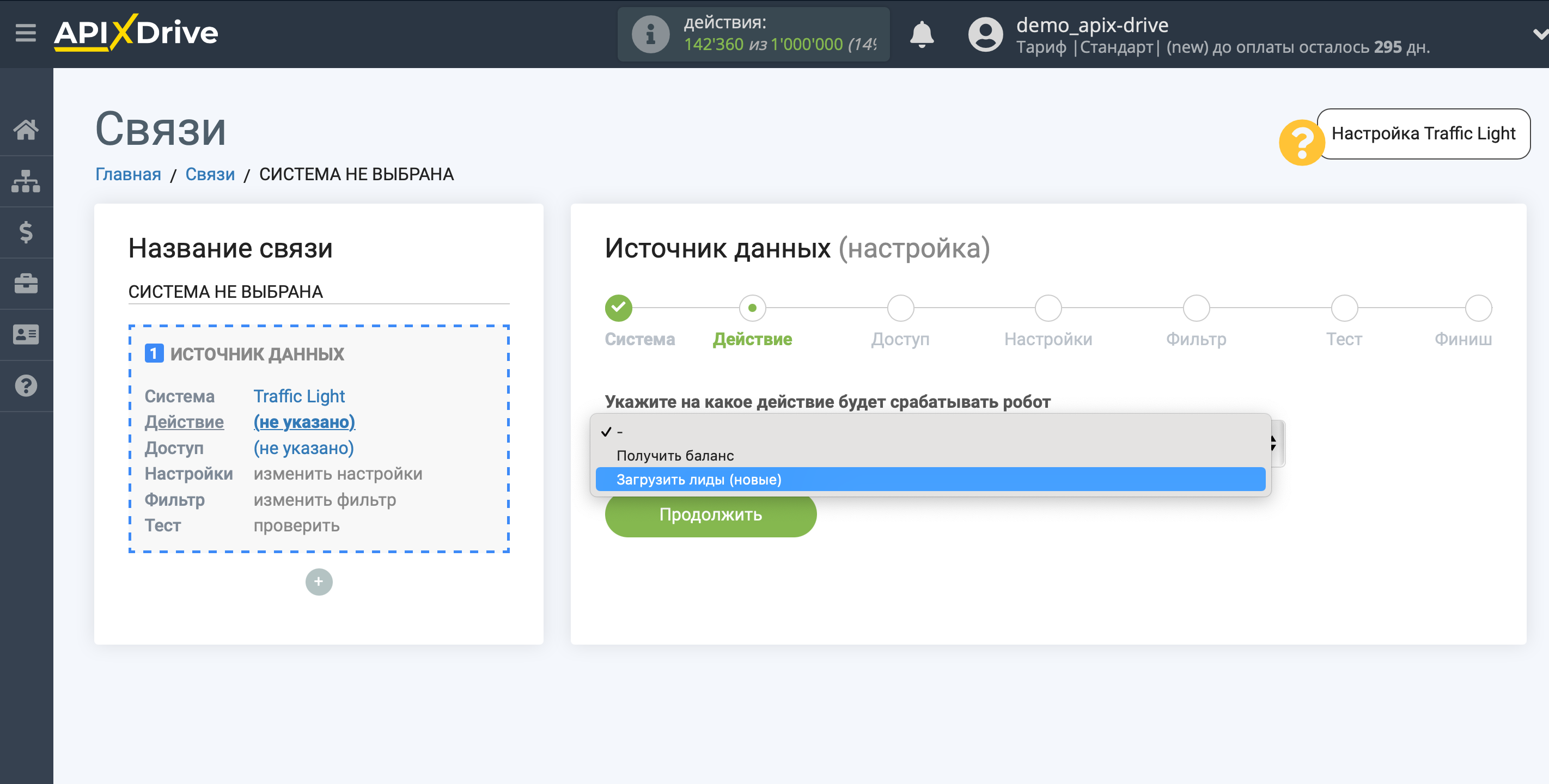Select Загрузить лиды (новые) option

coord(930,479)
